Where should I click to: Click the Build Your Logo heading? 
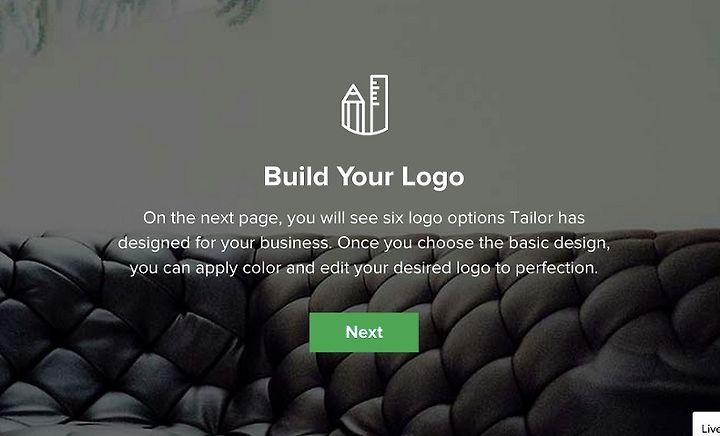pos(364,177)
